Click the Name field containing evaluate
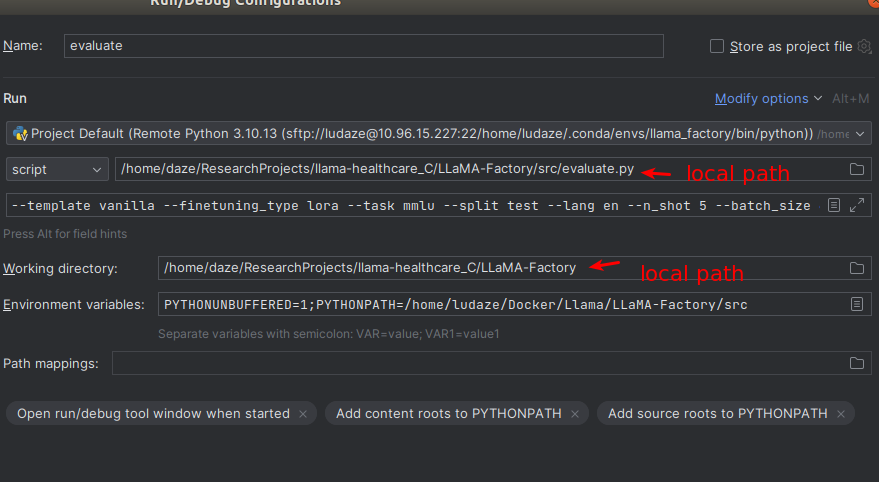The height and width of the screenshot is (482, 879). (363, 46)
